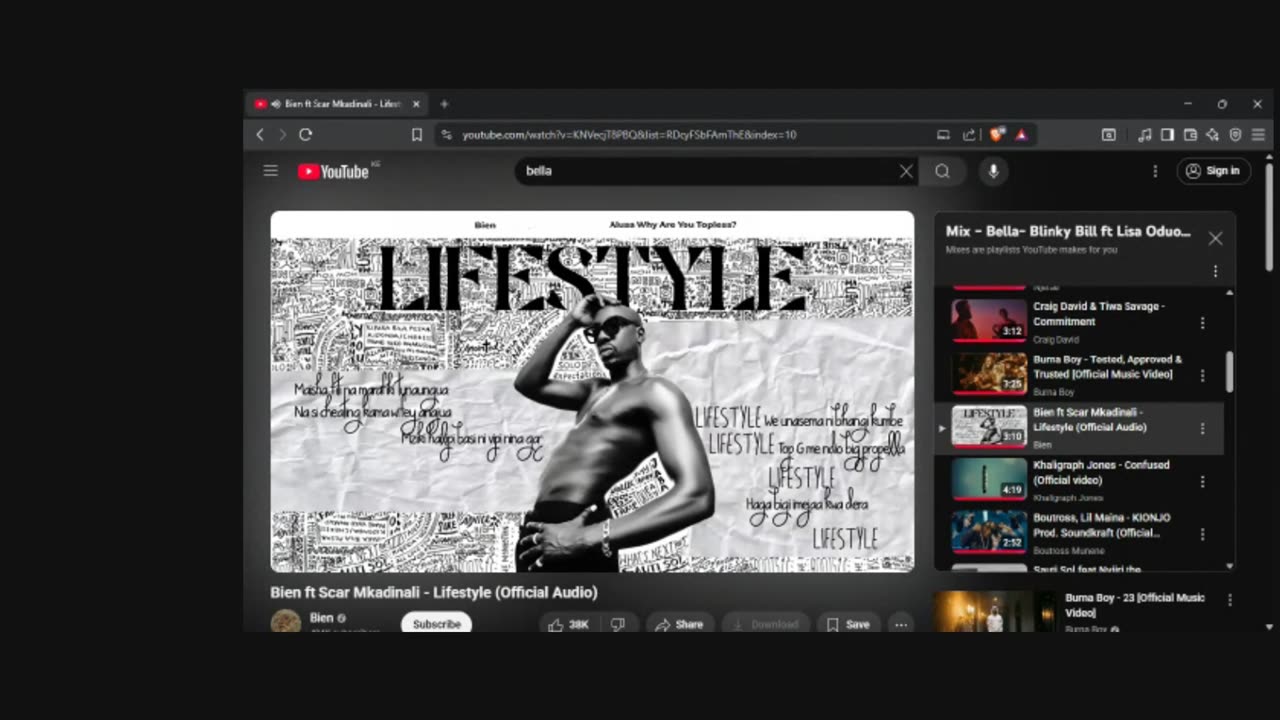Open the YouTube guide hamburger menu

(270, 171)
